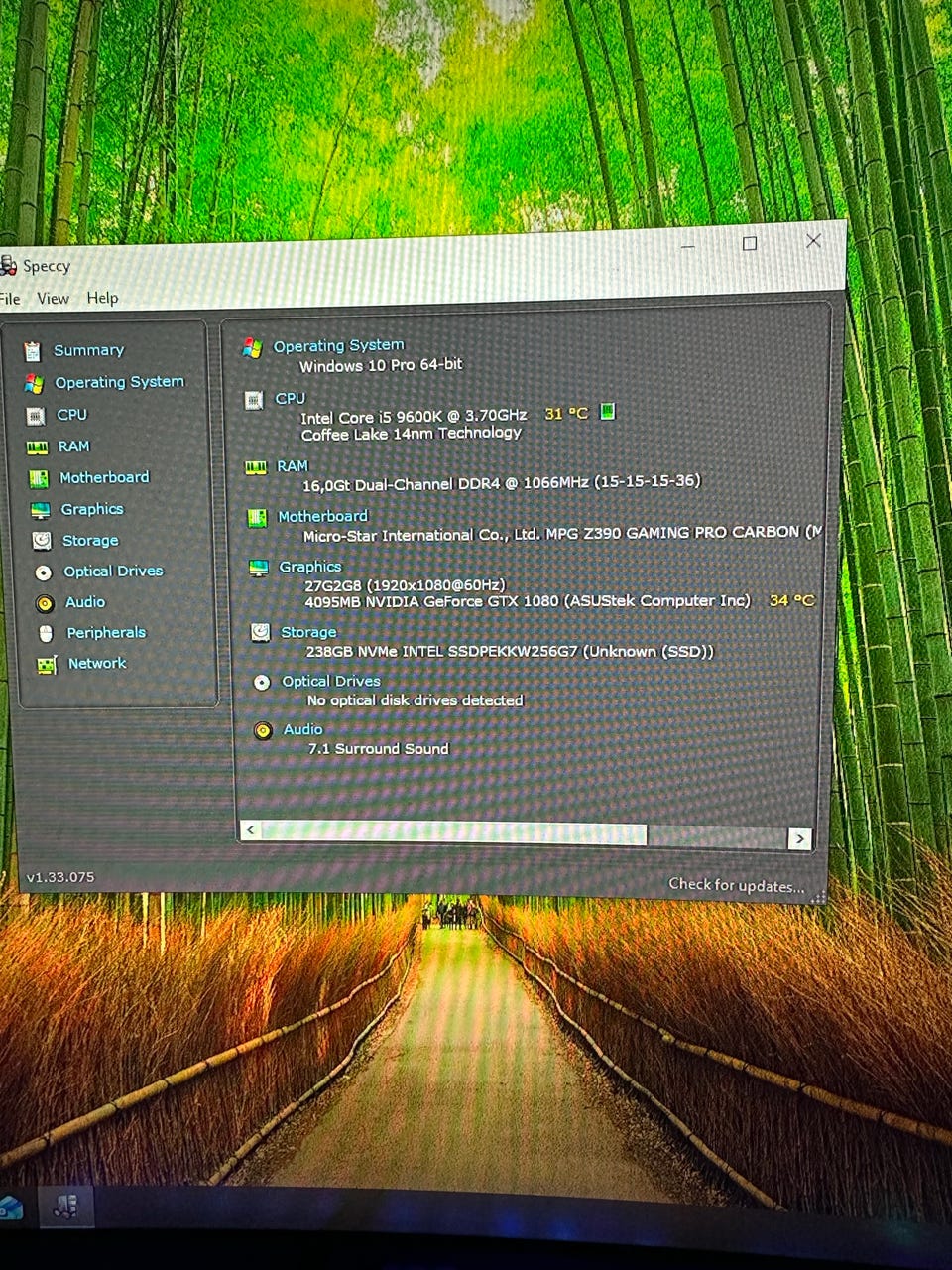Select Network in the sidebar

point(97,664)
